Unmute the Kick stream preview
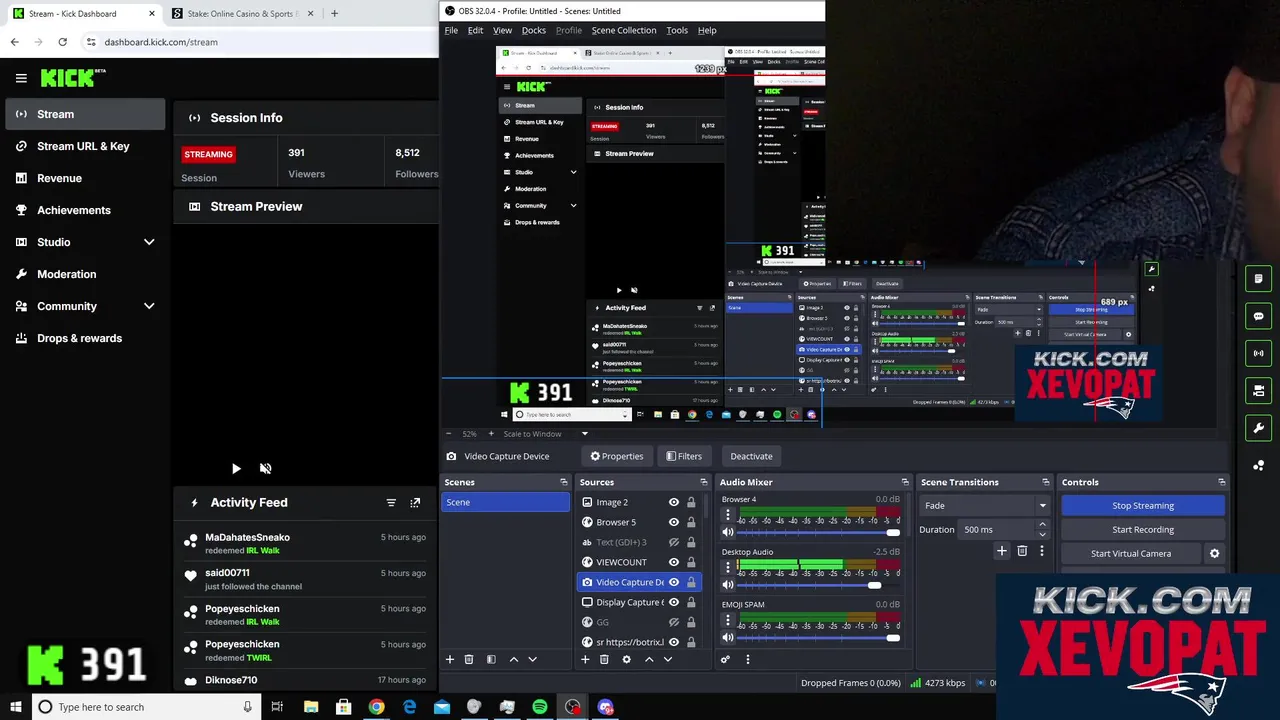1280x720 pixels. pos(265,468)
